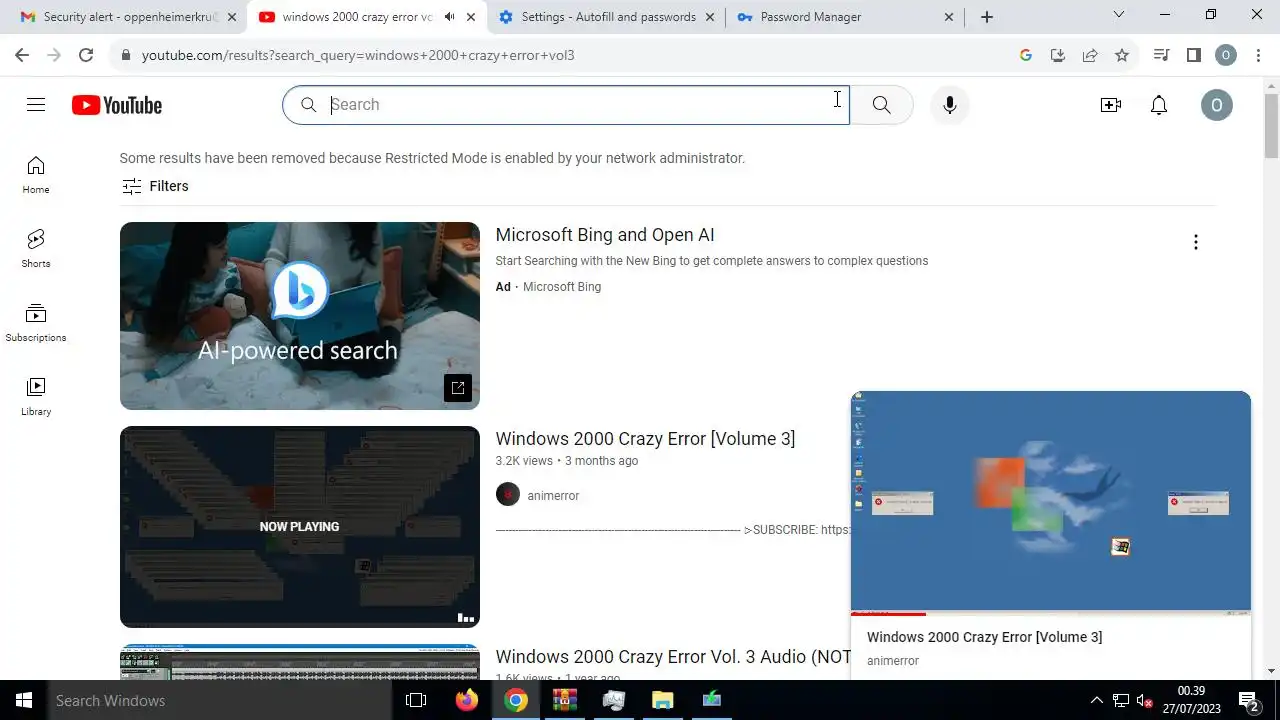Open the tab search dropdown arrow
This screenshot has height=720, width=1280.
coord(1119,15)
